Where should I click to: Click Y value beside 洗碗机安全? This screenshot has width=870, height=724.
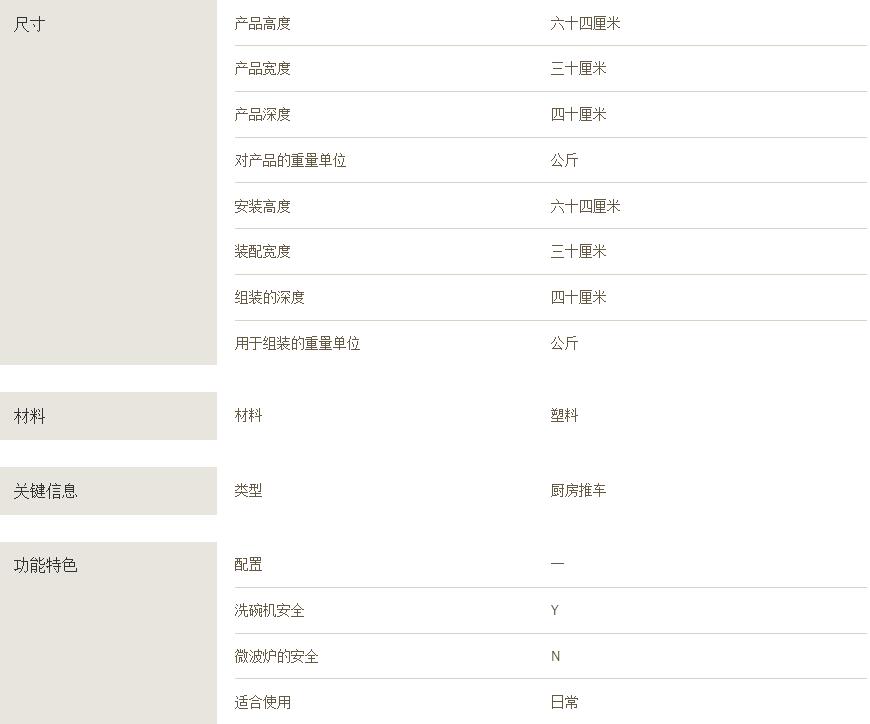tap(555, 611)
